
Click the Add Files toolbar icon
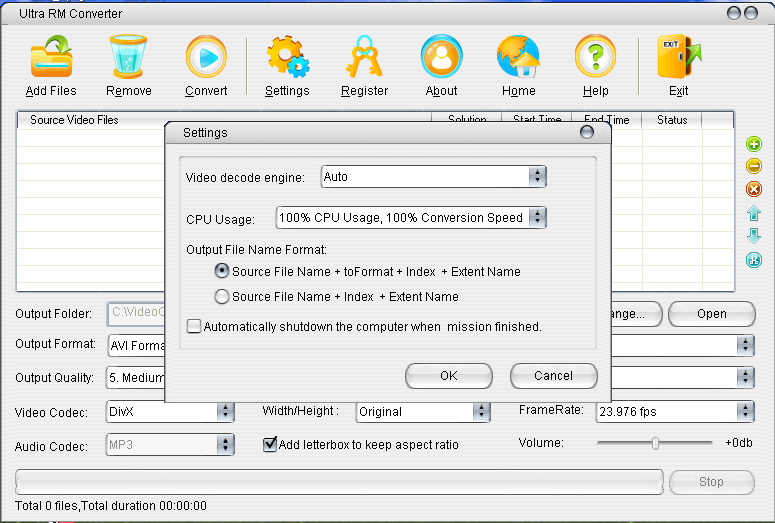point(51,58)
